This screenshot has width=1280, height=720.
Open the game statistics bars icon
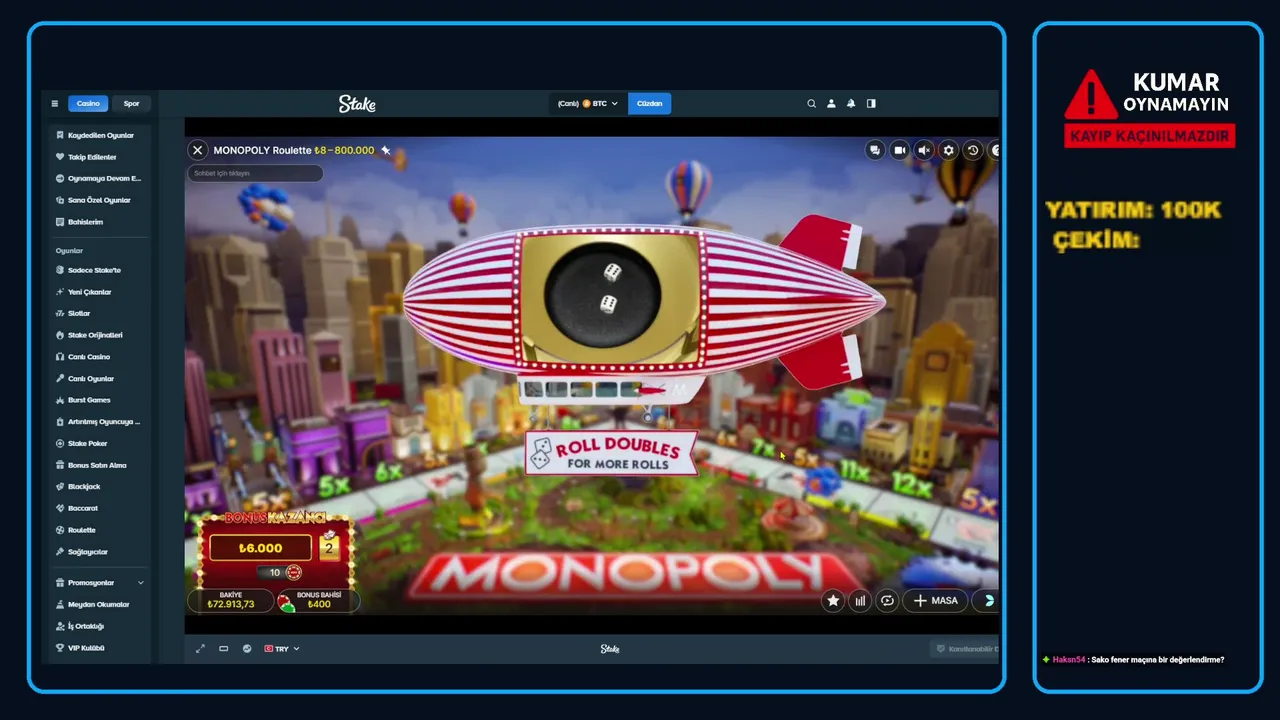860,601
